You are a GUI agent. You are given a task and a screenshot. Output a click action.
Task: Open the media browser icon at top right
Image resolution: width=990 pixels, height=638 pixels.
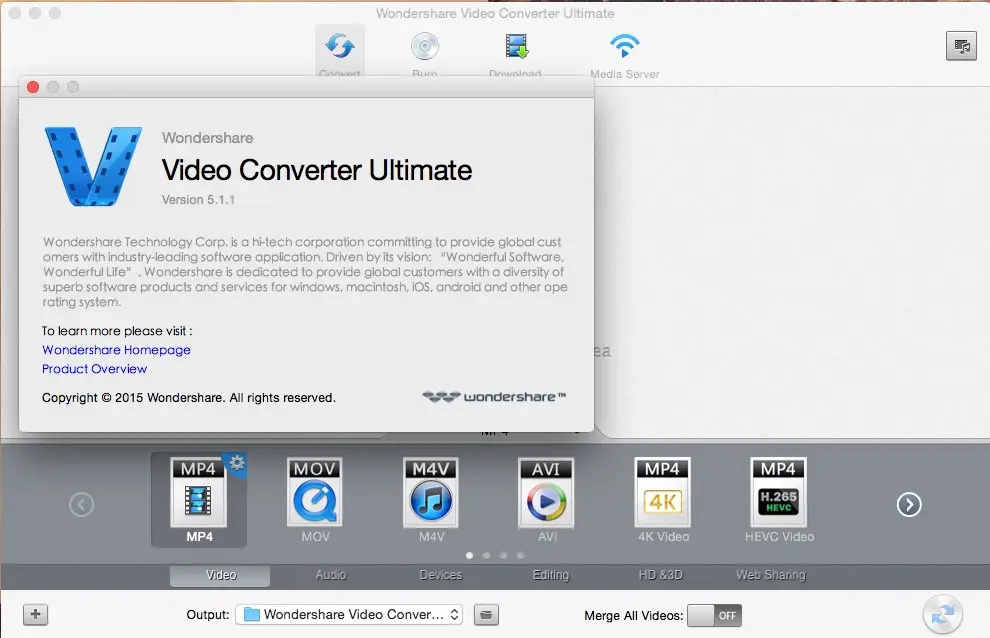click(x=961, y=46)
